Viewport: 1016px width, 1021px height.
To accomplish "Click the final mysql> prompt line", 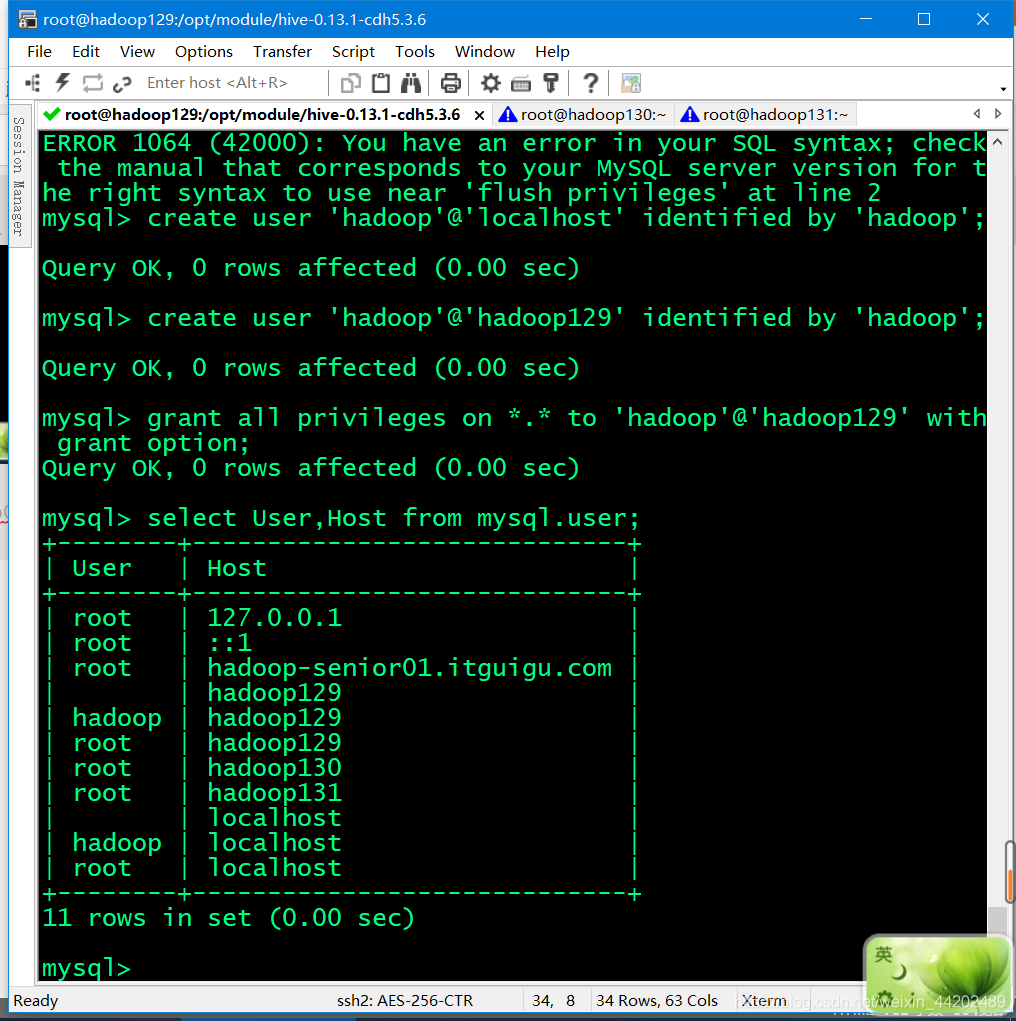I will (x=87, y=968).
